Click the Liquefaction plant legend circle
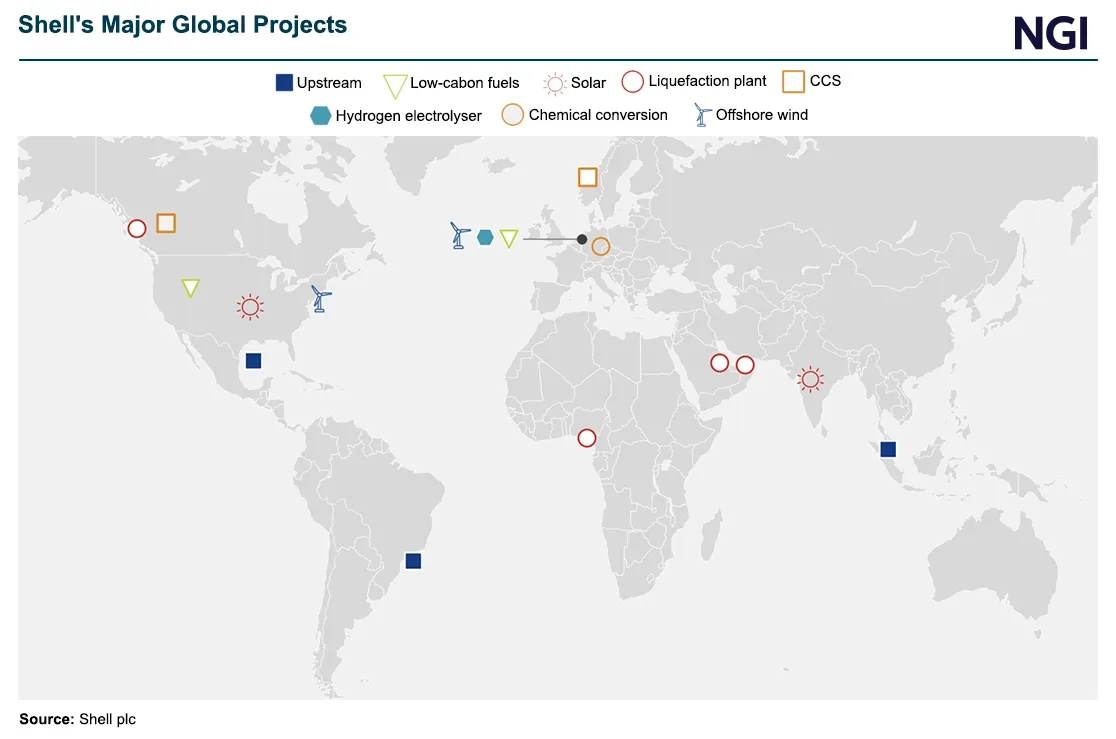This screenshot has width=1116, height=739. [x=632, y=81]
